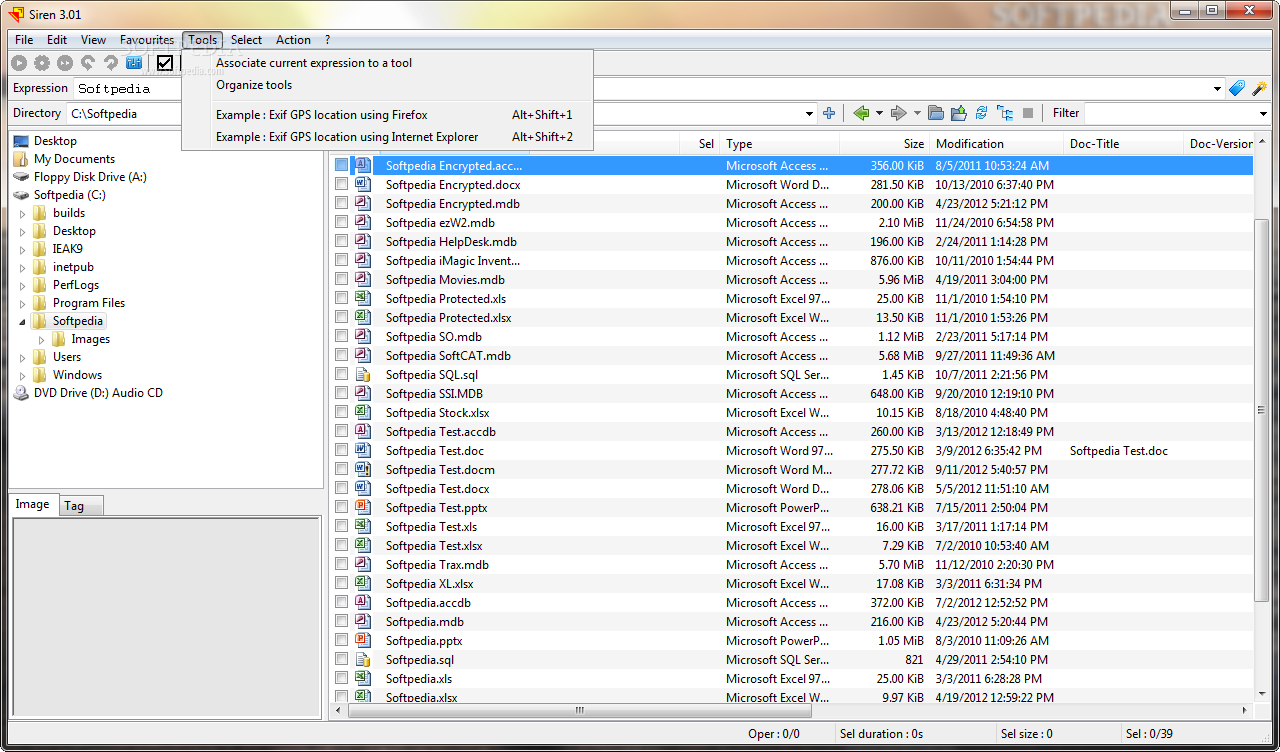Open the back arrow history dropdown
Viewport: 1280px width, 752px height.
pos(879,113)
